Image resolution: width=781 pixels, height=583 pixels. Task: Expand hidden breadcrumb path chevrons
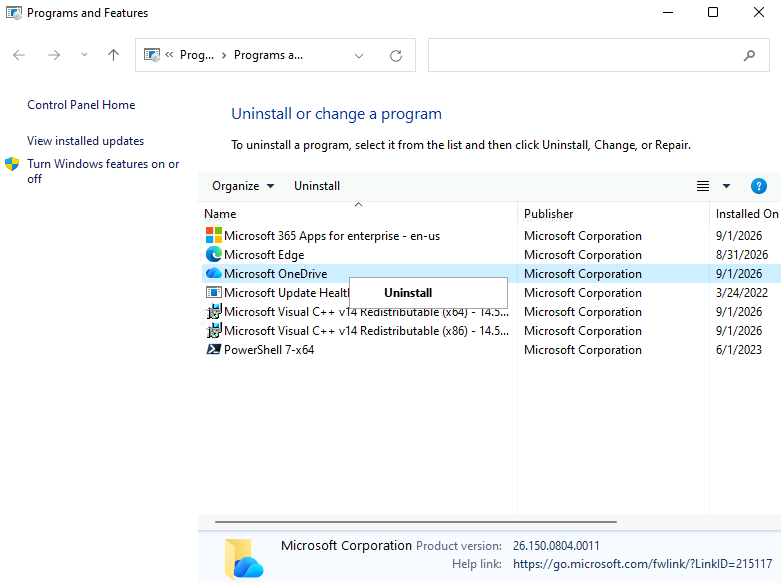coord(169,55)
